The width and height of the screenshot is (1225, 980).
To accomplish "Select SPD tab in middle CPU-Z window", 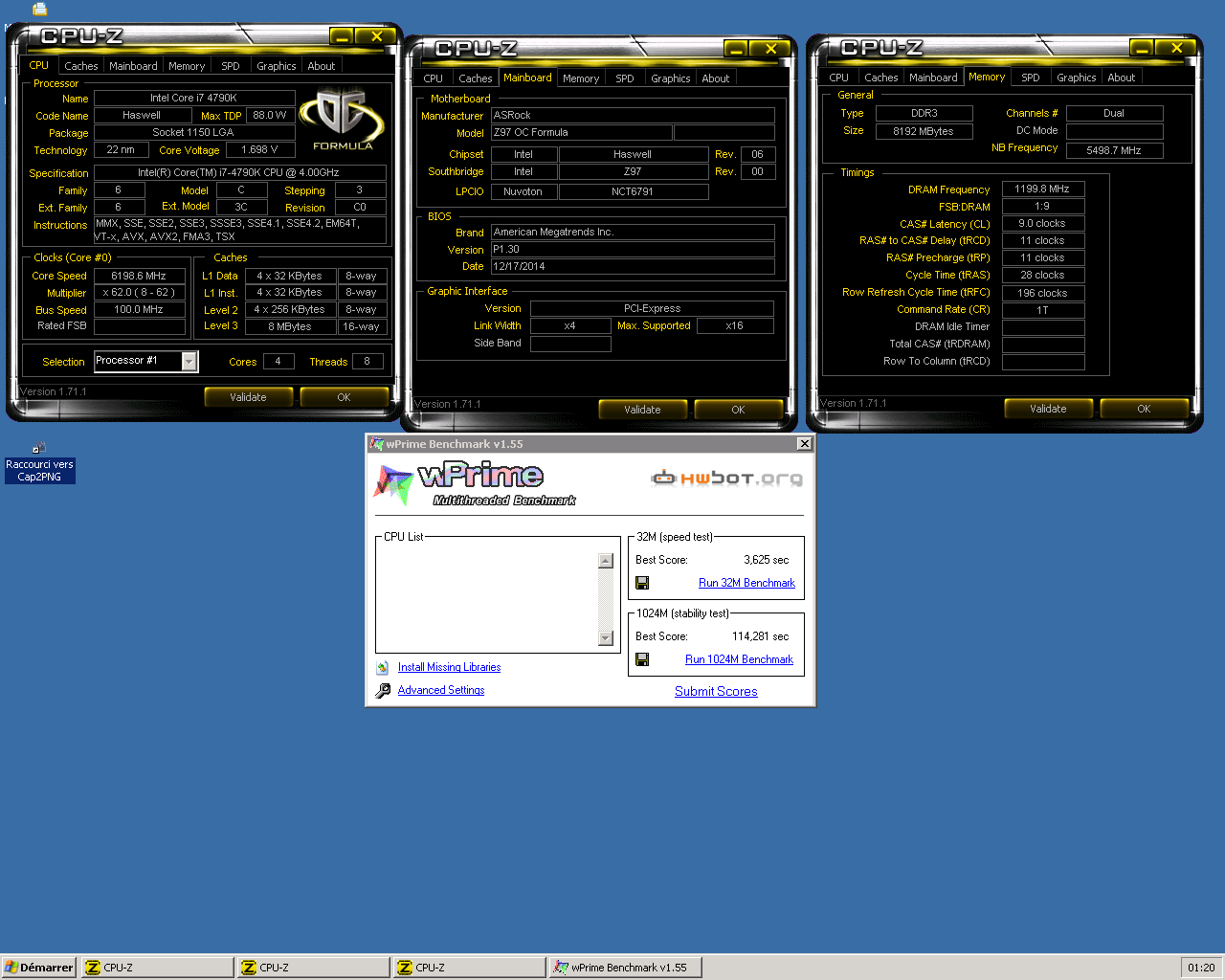I will 625,78.
